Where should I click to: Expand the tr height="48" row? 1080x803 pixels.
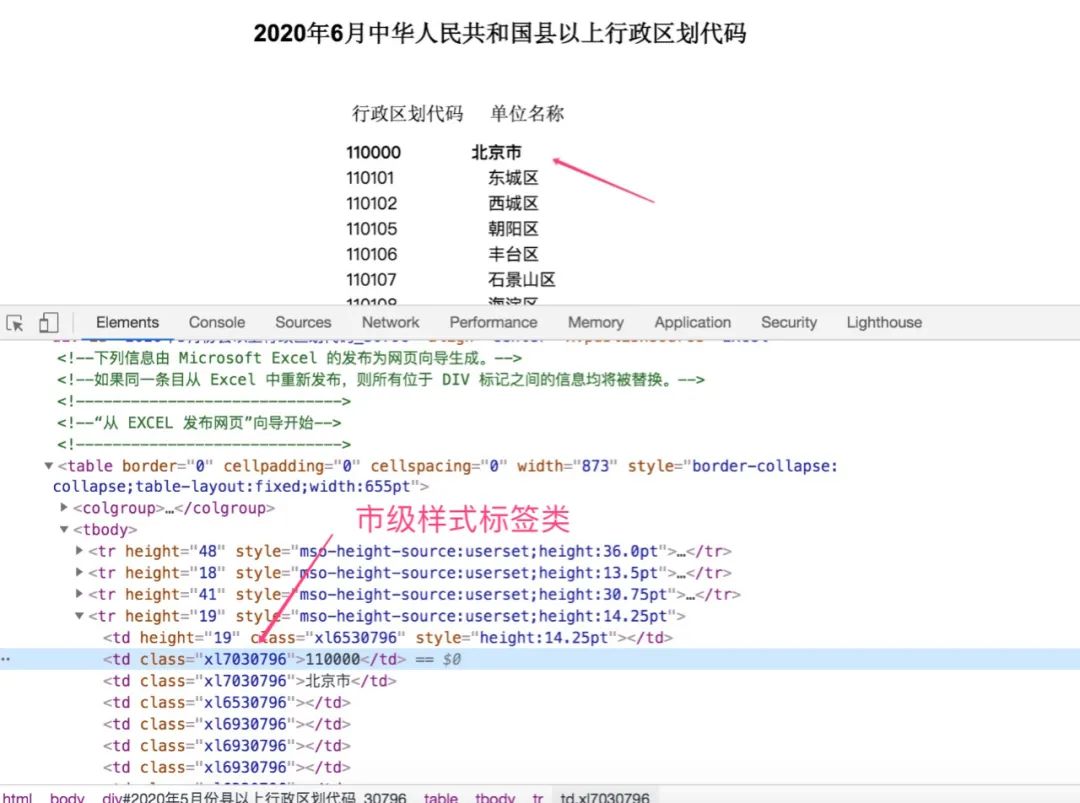click(79, 551)
